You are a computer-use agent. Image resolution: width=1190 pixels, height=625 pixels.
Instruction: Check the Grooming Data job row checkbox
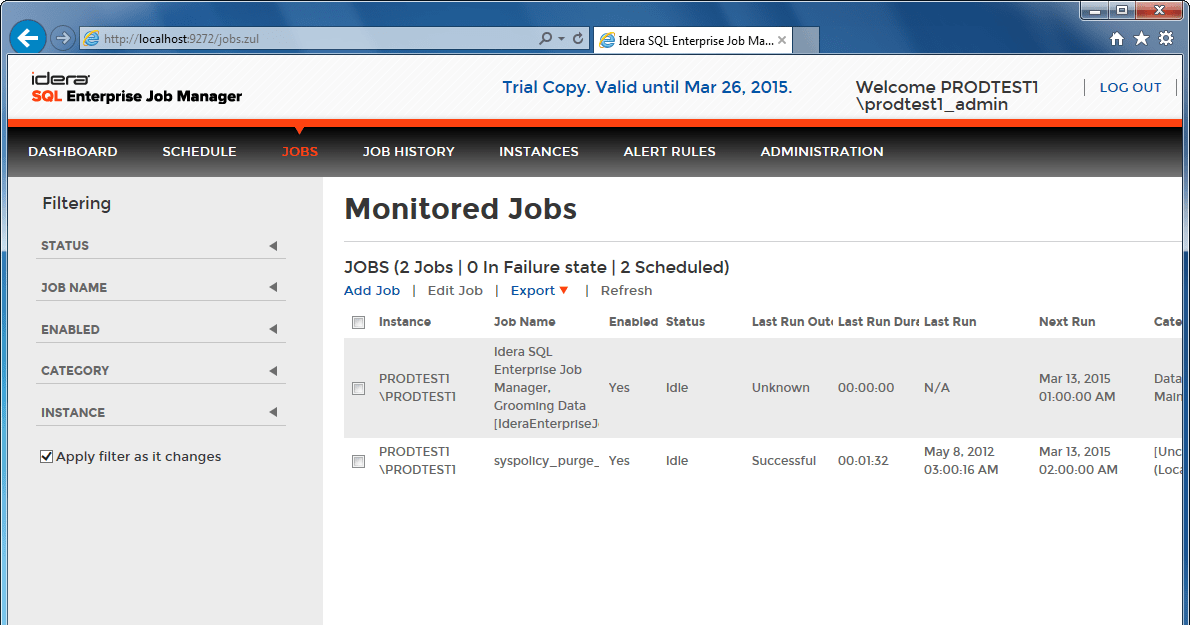point(358,388)
